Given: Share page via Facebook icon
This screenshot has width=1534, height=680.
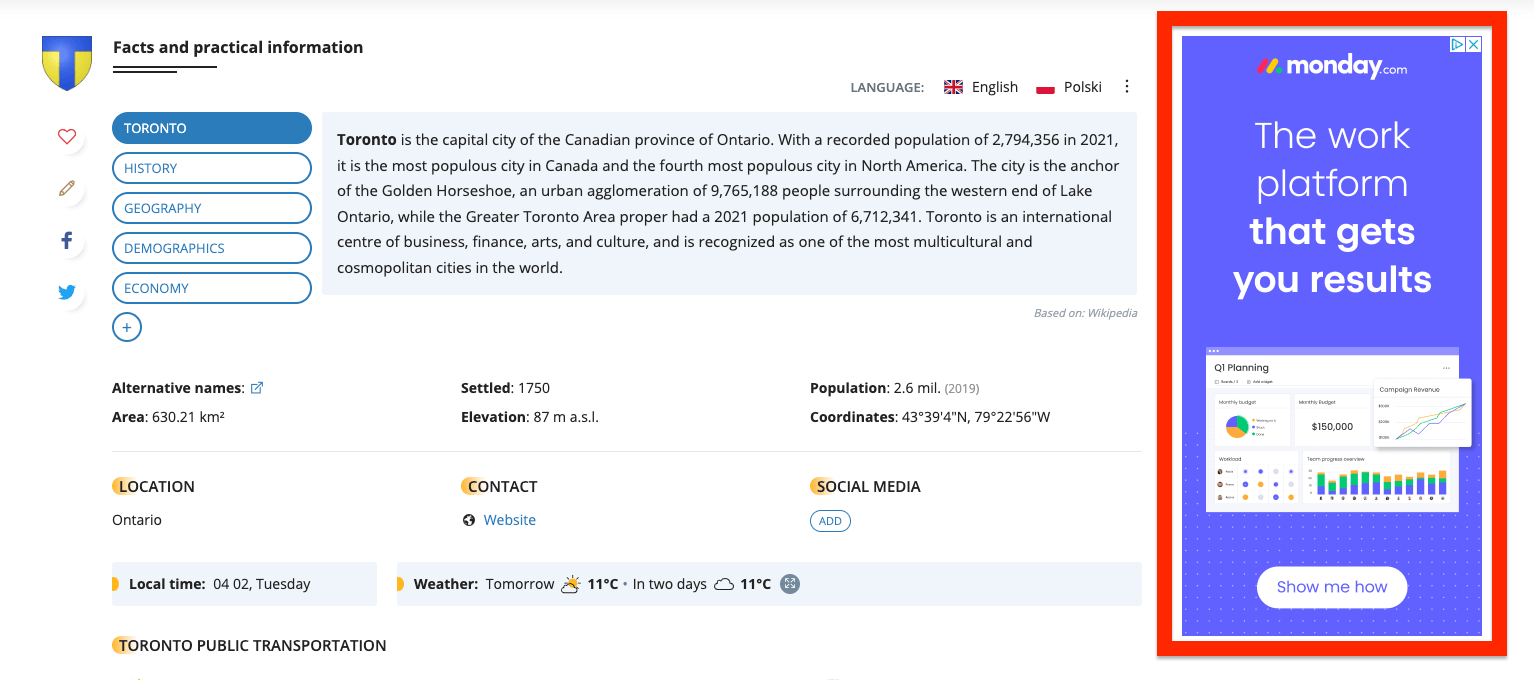Looking at the screenshot, I should [67, 240].
